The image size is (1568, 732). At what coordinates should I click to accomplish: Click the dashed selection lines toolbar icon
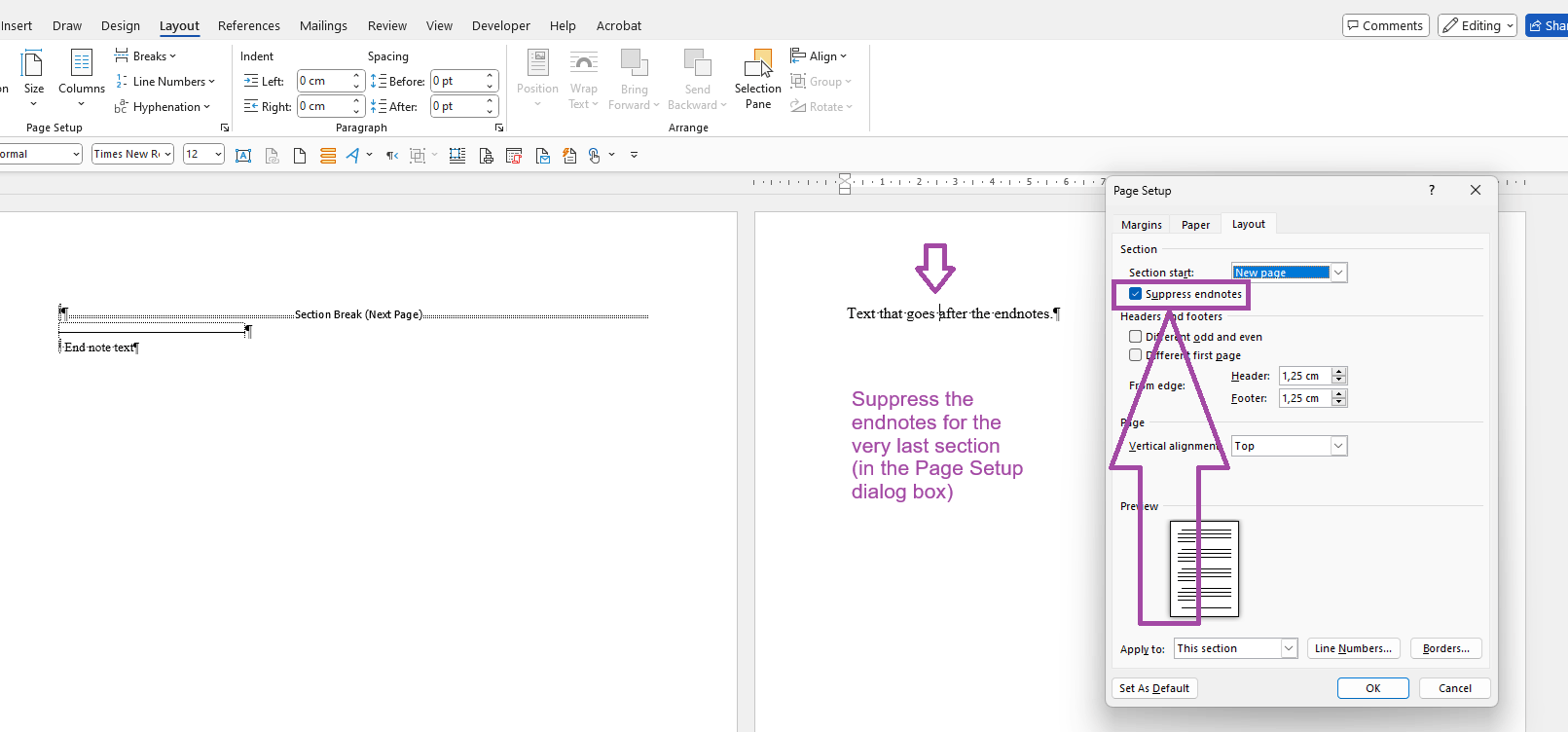(456, 155)
